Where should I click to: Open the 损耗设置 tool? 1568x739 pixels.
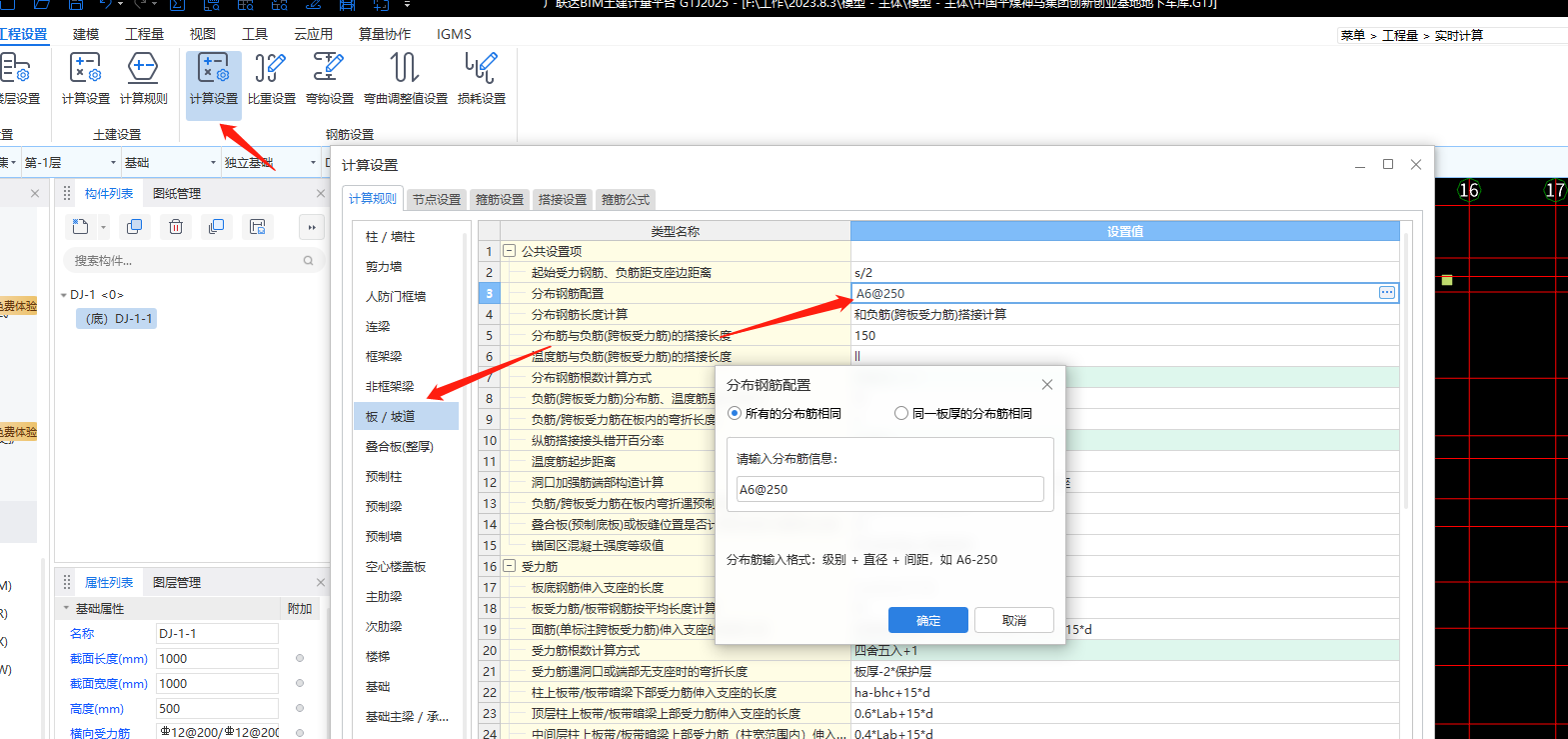(x=481, y=78)
